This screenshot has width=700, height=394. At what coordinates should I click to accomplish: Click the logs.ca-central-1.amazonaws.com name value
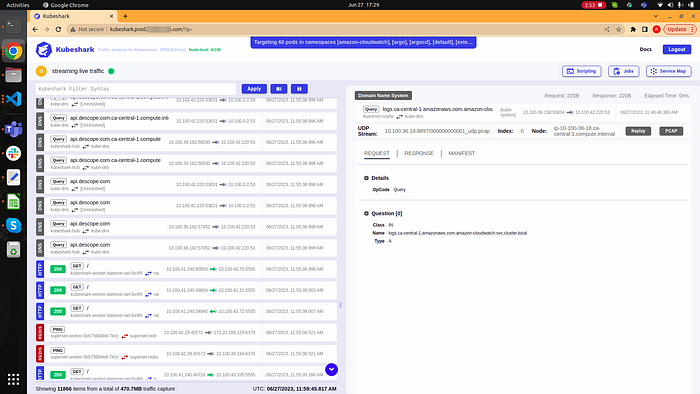point(457,233)
